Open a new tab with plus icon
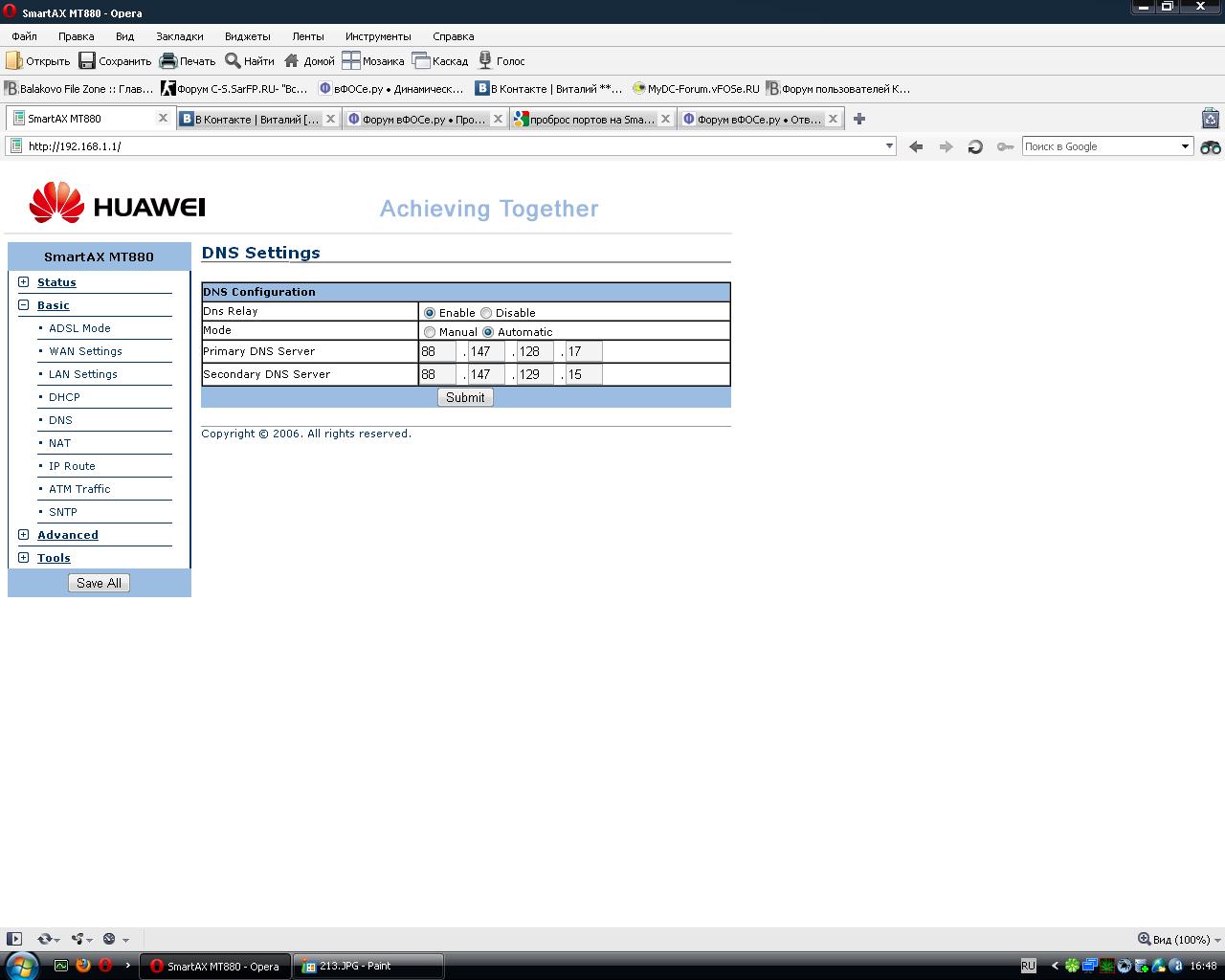1225x980 pixels. 859,119
